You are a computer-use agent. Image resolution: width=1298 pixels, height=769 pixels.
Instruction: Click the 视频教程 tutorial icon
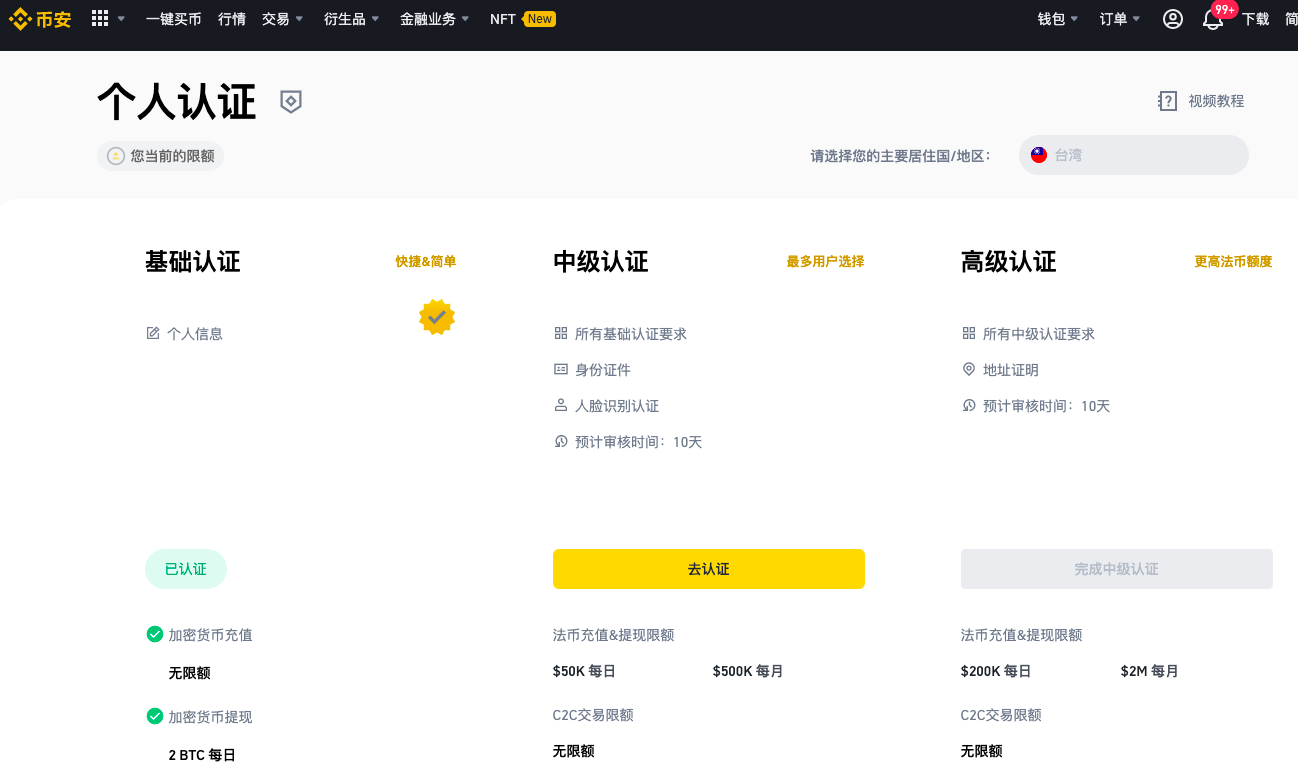point(1167,101)
